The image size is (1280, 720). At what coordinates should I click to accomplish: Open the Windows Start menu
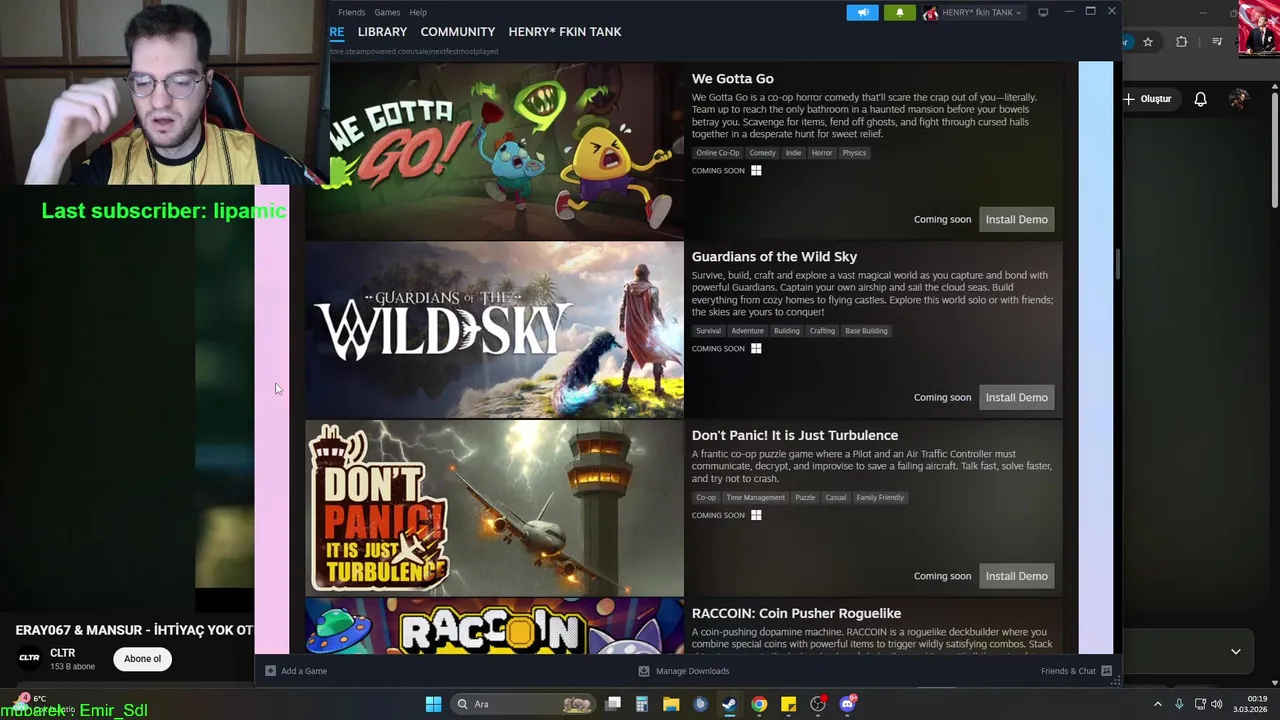point(433,704)
